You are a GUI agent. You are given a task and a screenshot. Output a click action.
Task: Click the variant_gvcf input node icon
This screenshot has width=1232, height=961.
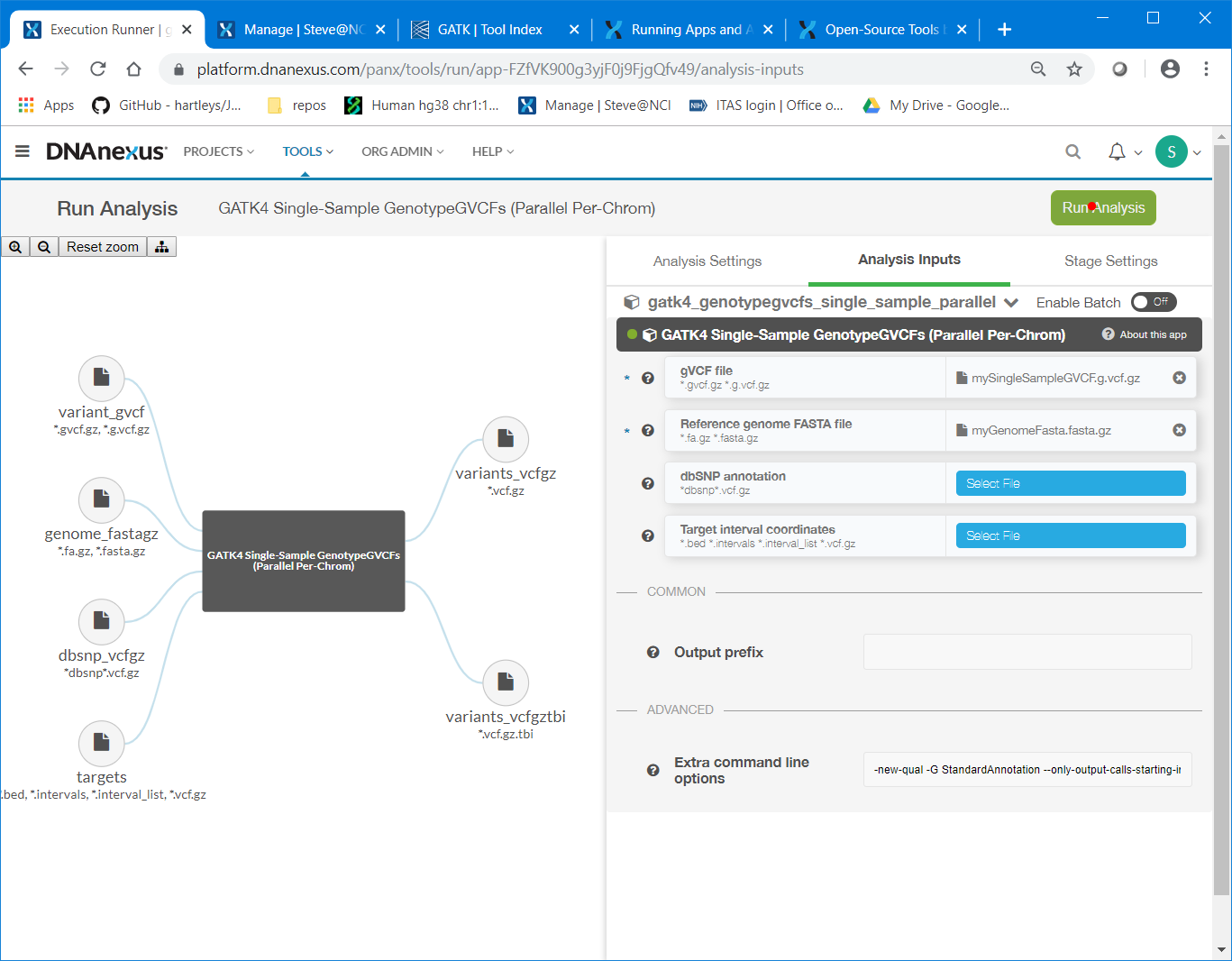pyautogui.click(x=102, y=378)
